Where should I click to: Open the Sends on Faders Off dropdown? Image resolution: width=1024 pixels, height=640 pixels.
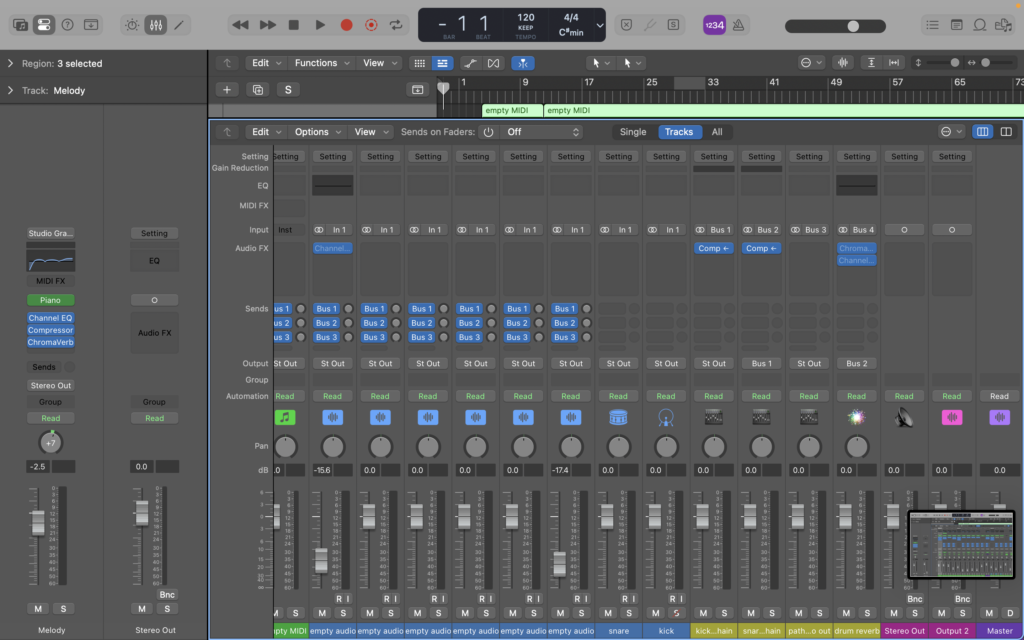pos(543,132)
